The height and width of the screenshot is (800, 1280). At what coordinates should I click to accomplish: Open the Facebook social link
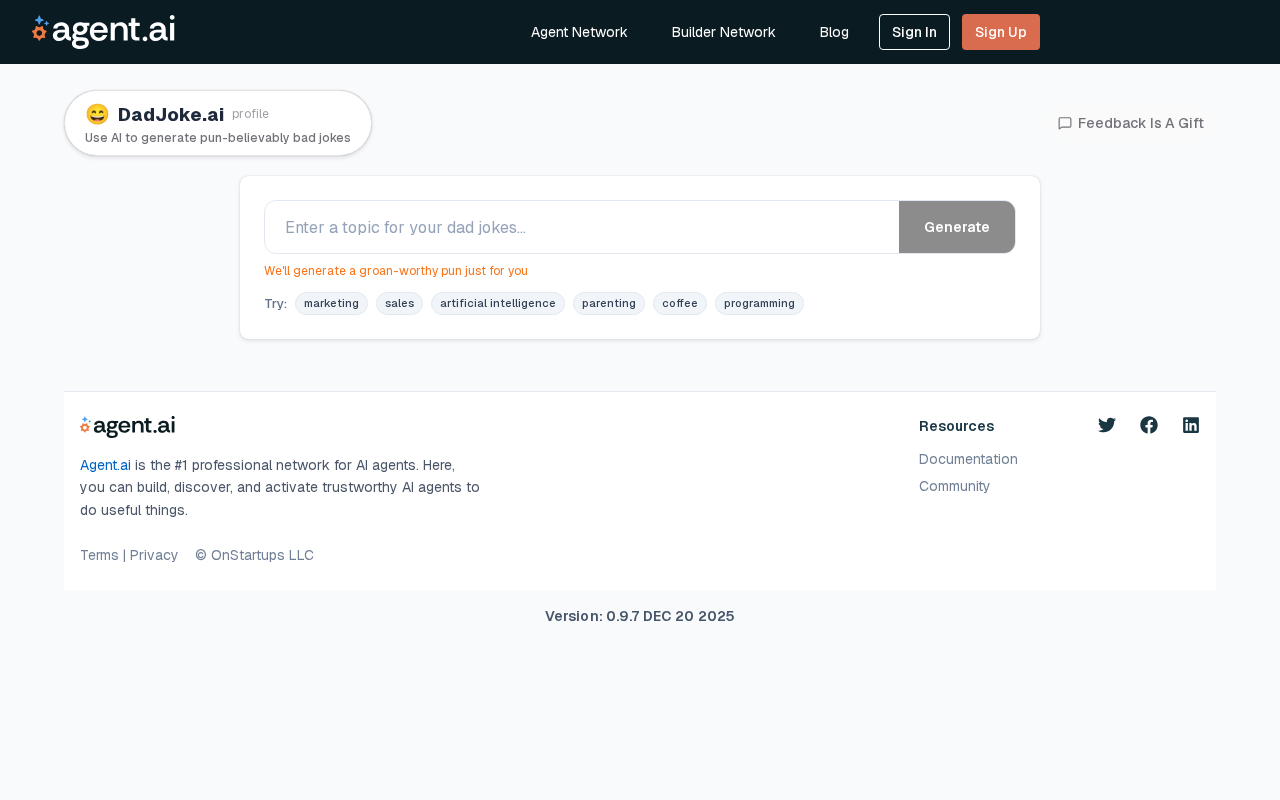pos(1149,425)
